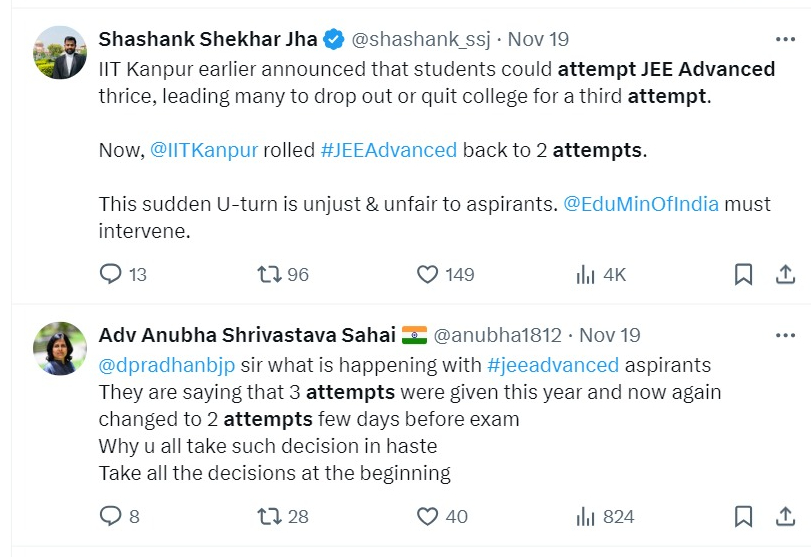Bookmark Anubha Shrivastava Sahai's tweet

point(744,516)
